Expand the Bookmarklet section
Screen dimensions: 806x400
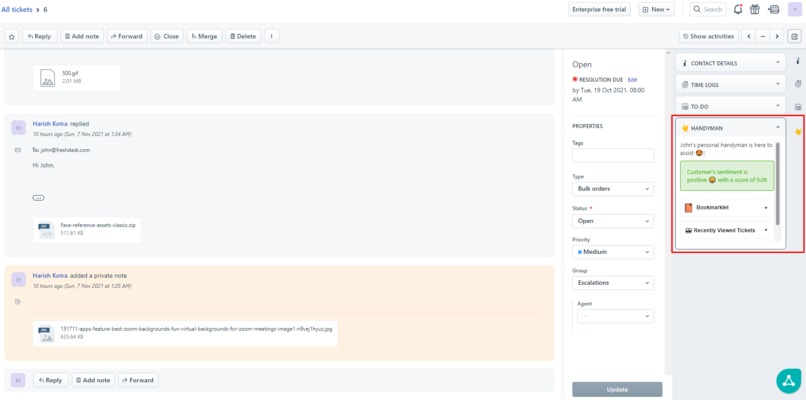coord(726,208)
